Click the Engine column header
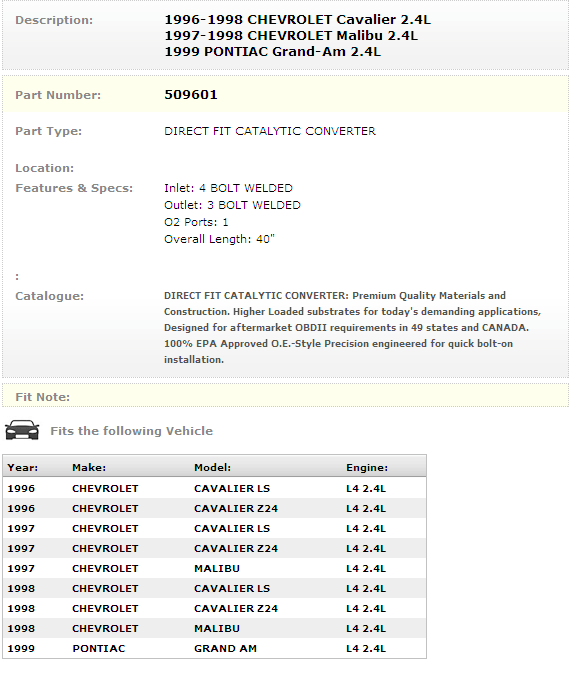 tap(367, 468)
